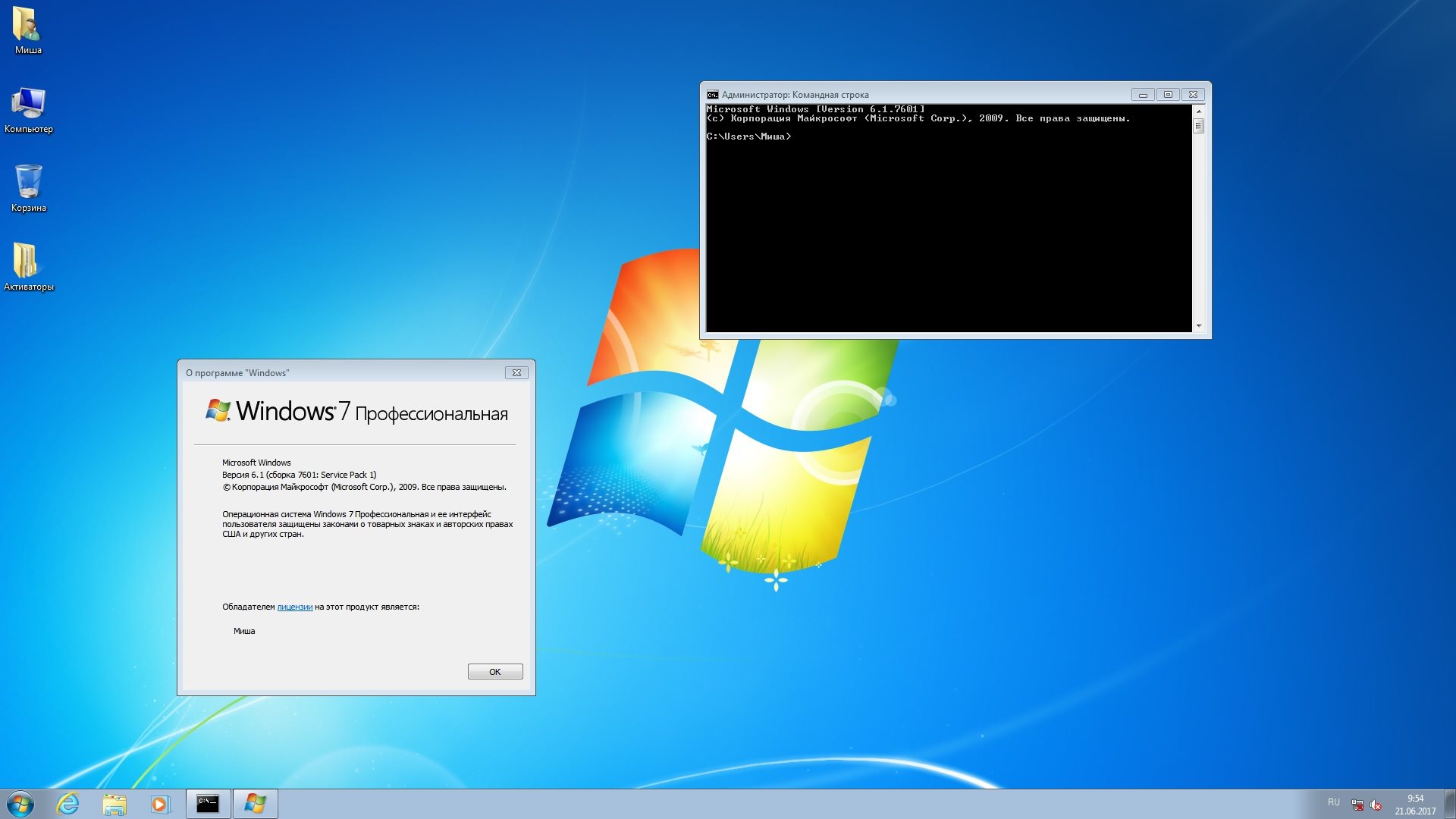
Task: Click the Windows flag logo in About dialog
Action: [218, 410]
